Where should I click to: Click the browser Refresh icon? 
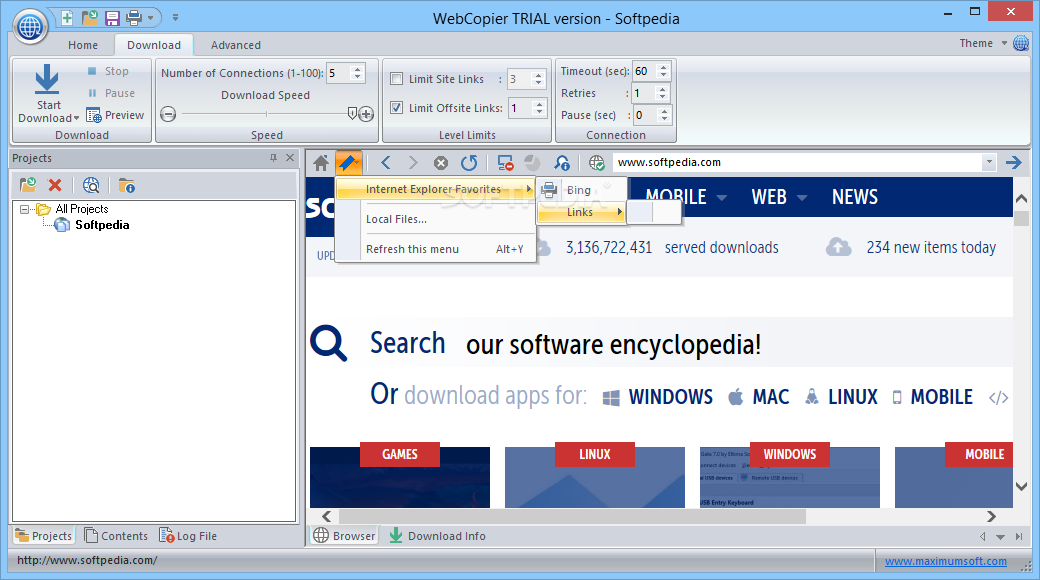coord(469,163)
